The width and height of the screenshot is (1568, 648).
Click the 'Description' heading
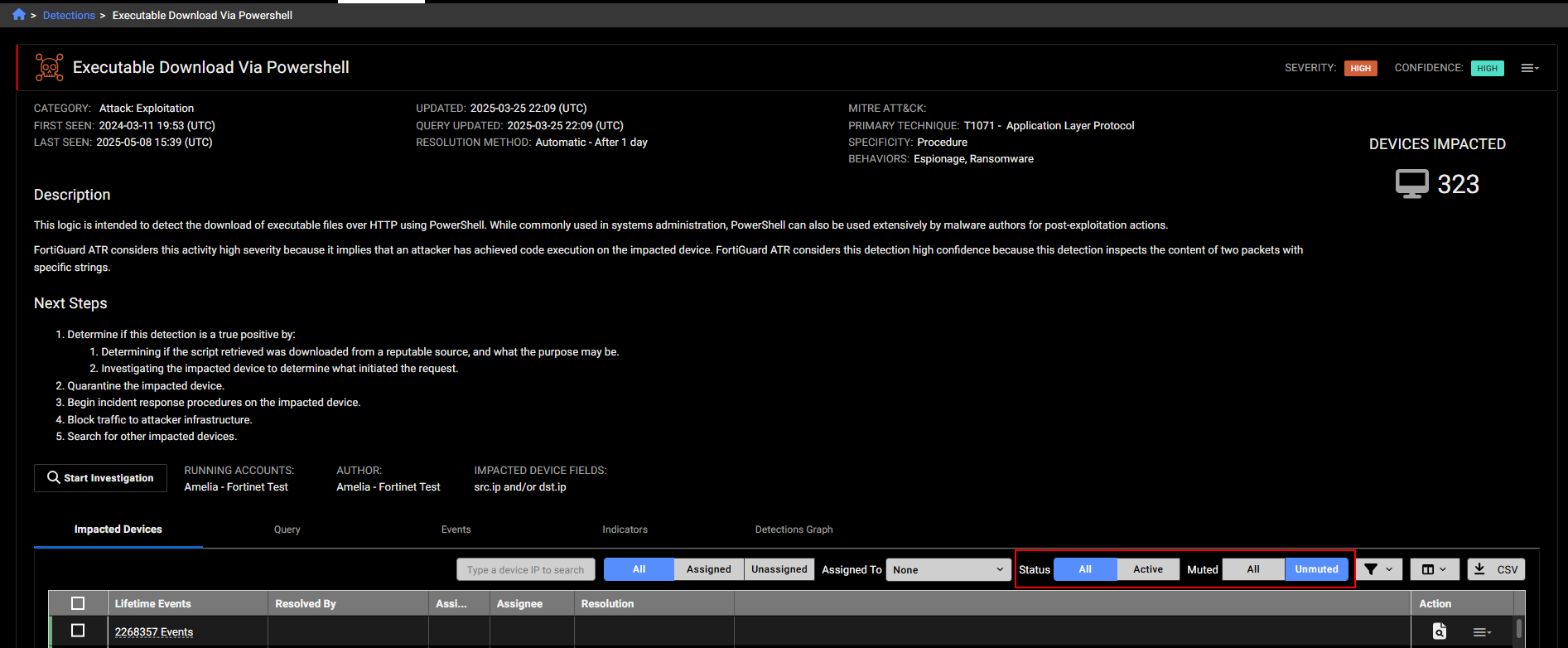(72, 195)
